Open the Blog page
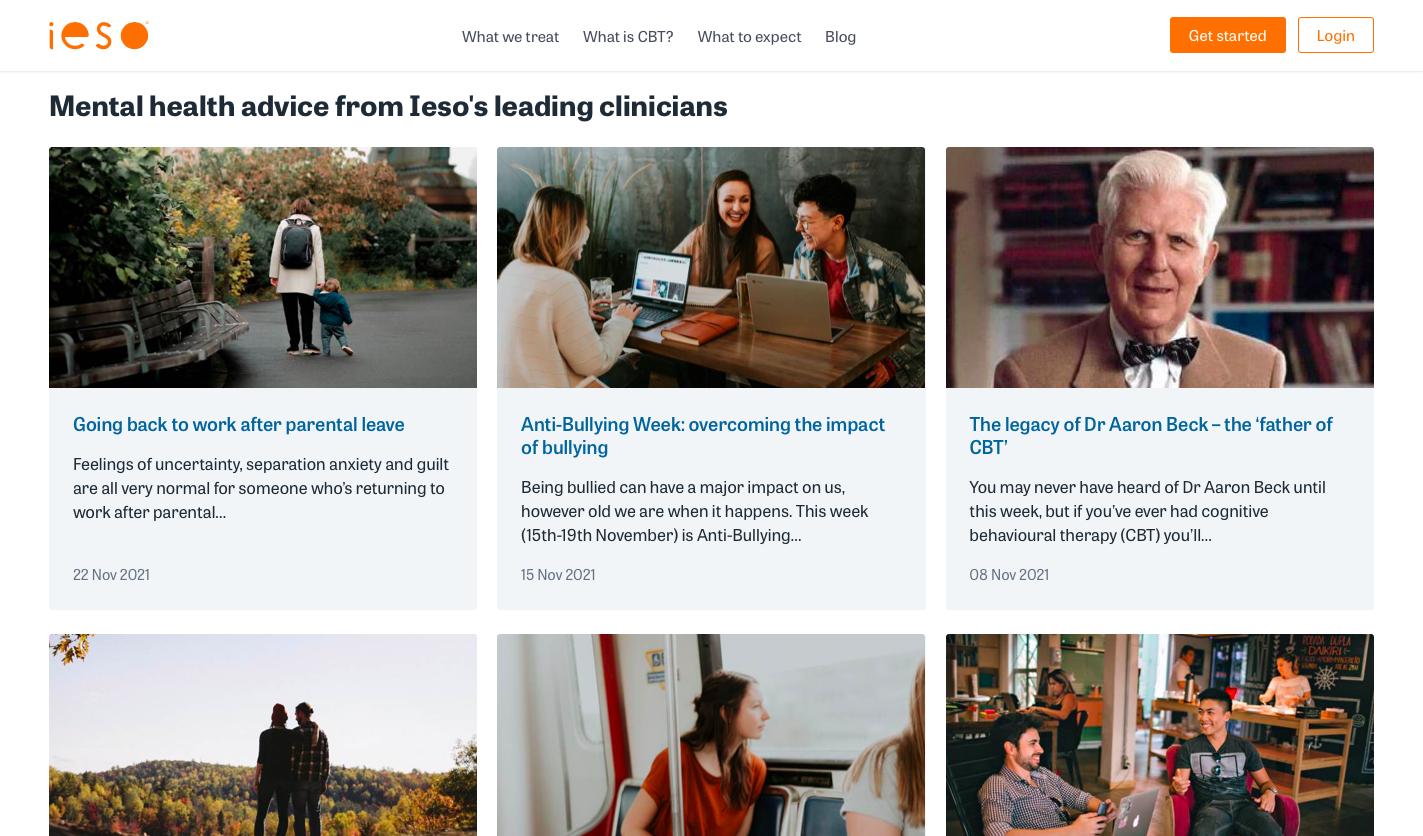The width and height of the screenshot is (1423, 836). click(840, 36)
